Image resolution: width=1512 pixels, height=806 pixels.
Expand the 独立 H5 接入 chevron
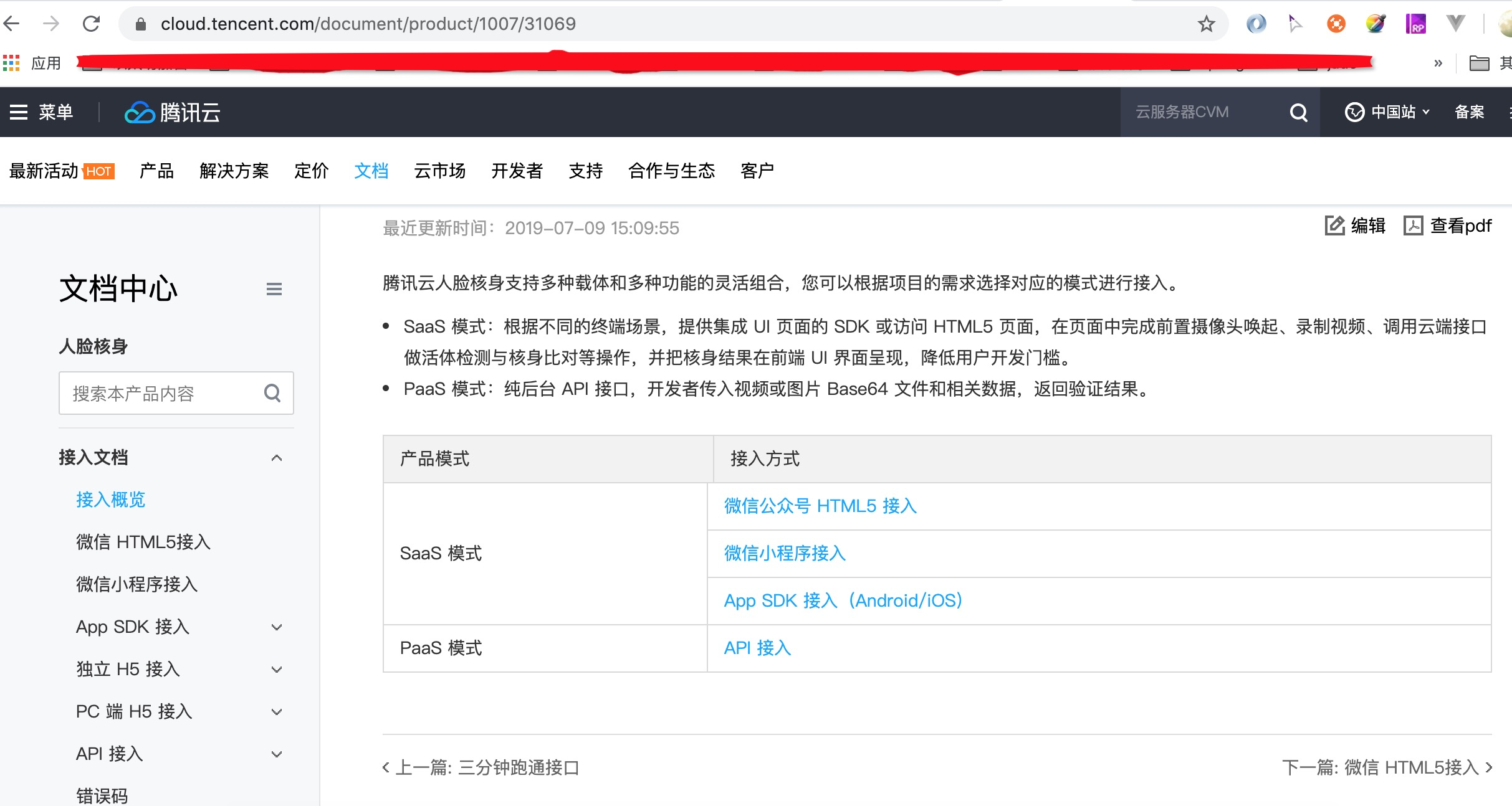point(277,670)
